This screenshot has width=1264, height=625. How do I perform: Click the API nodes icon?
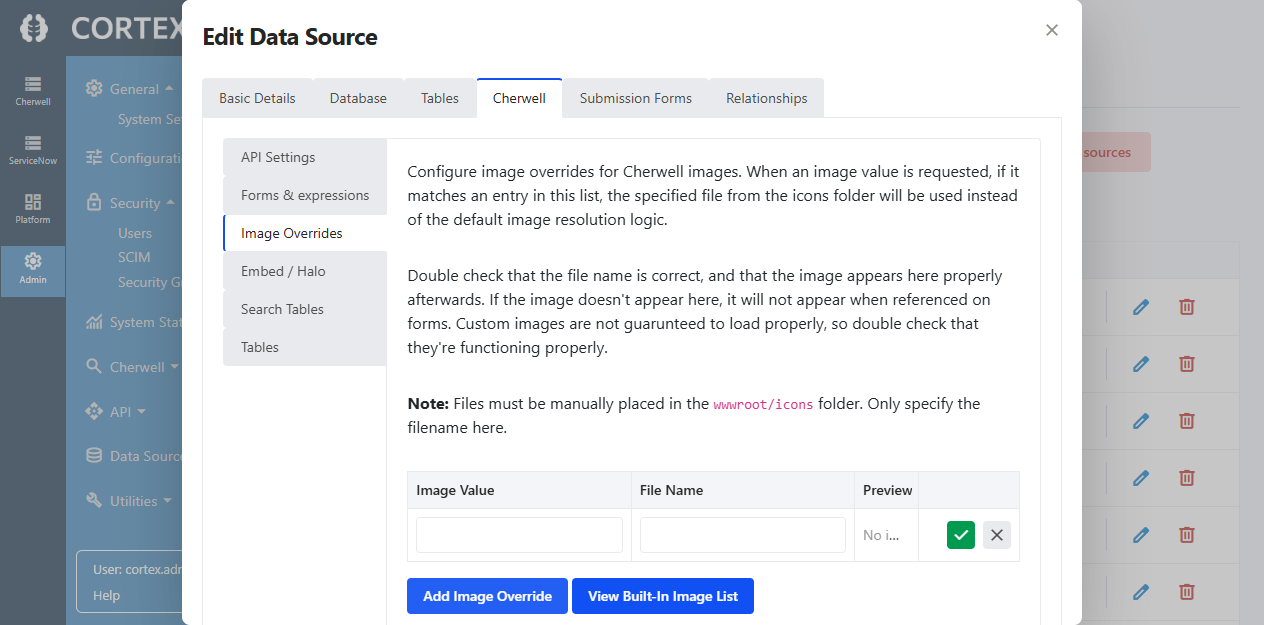[x=94, y=411]
